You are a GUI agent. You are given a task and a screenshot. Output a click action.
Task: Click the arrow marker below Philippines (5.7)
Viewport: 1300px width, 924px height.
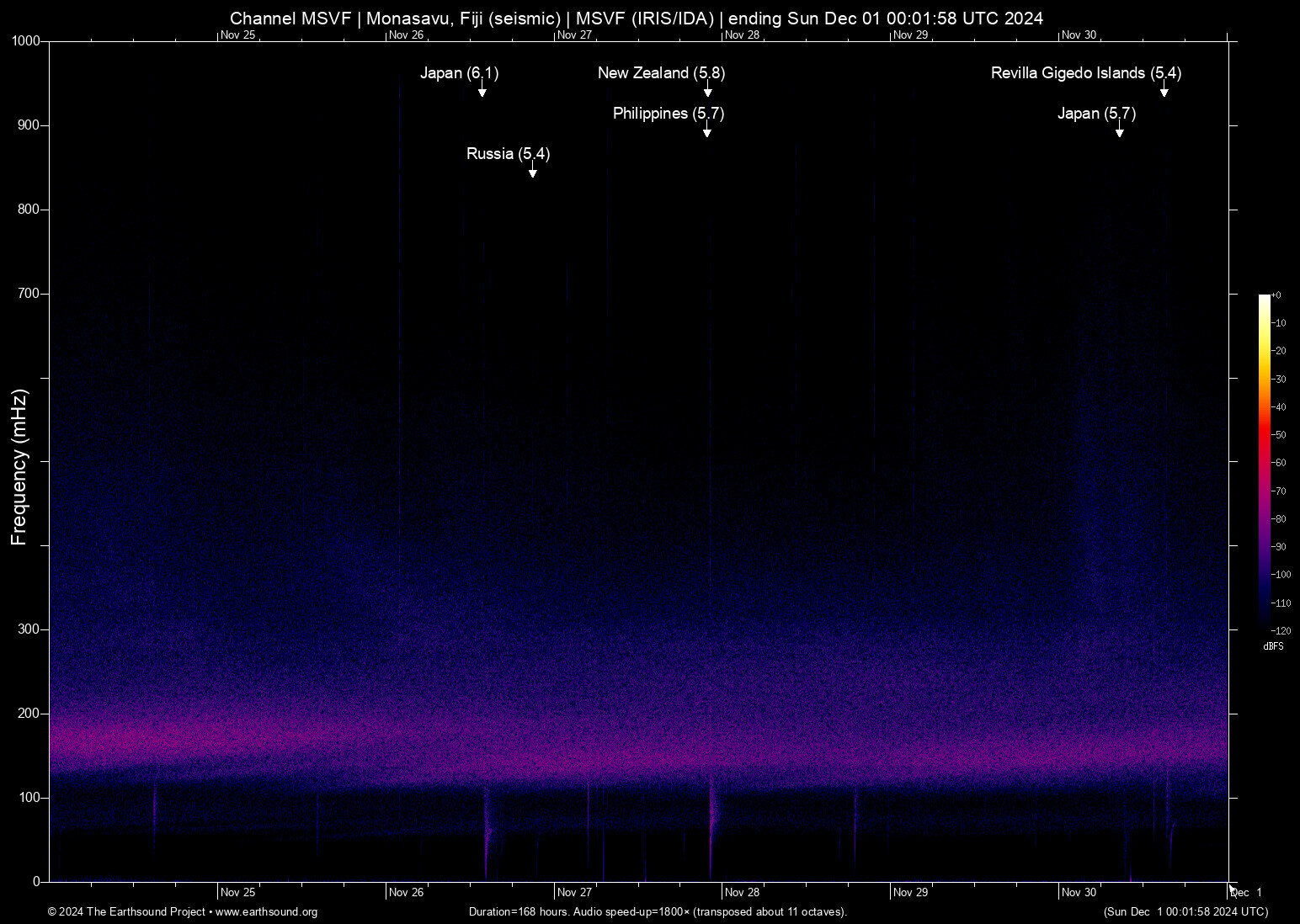click(707, 130)
